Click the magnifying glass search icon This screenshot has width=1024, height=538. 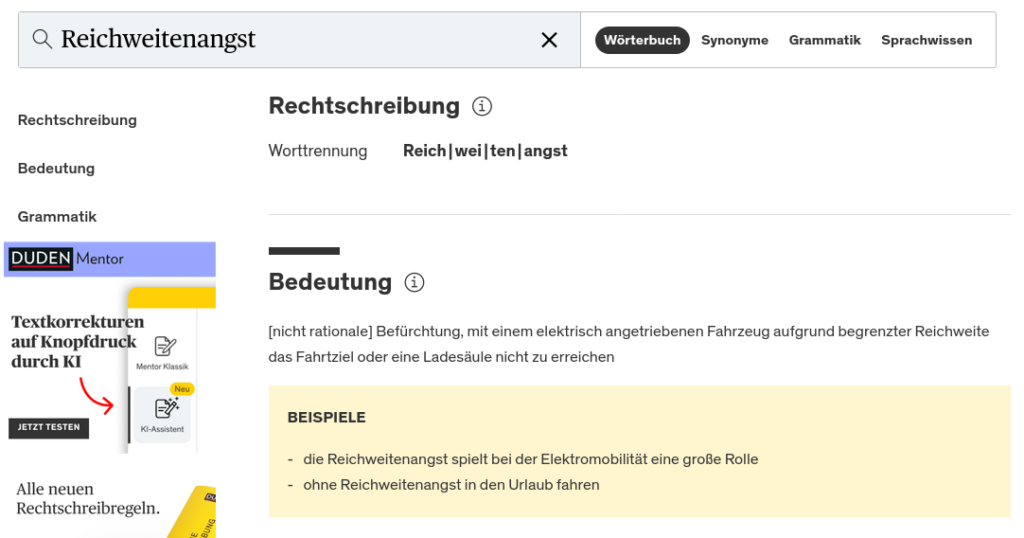42,40
